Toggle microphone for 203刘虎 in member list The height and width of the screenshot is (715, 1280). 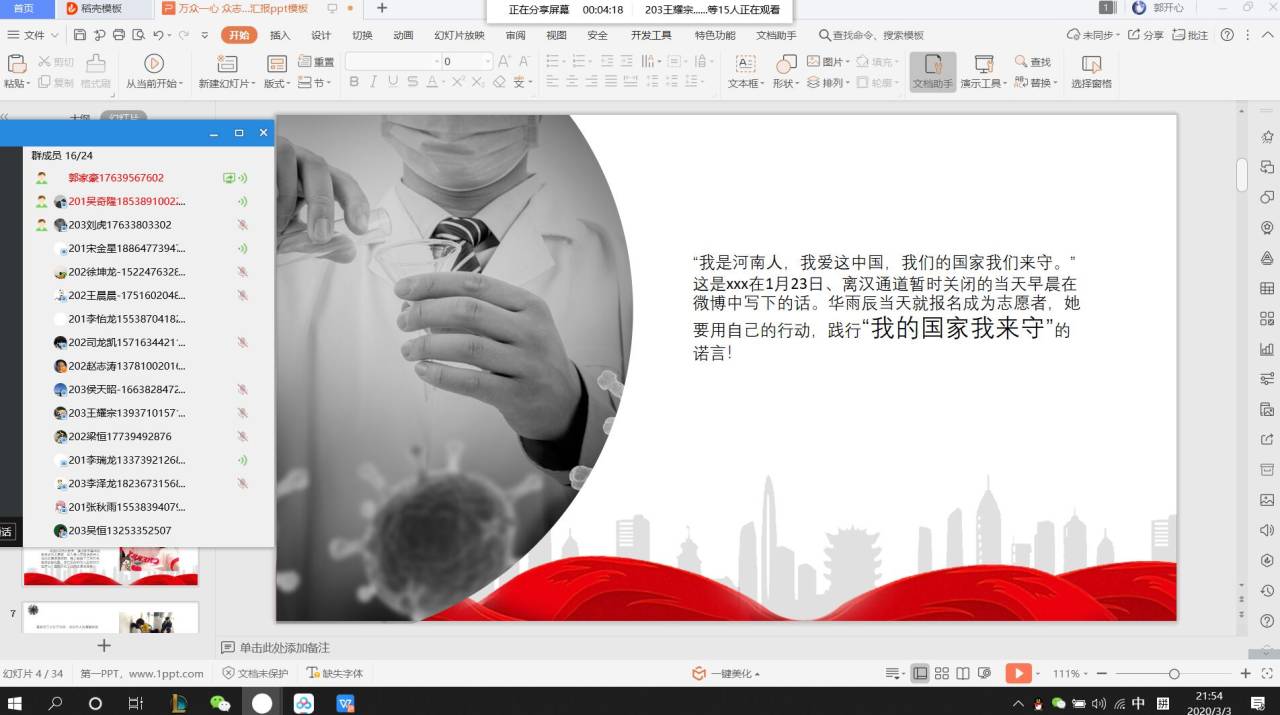[242, 225]
